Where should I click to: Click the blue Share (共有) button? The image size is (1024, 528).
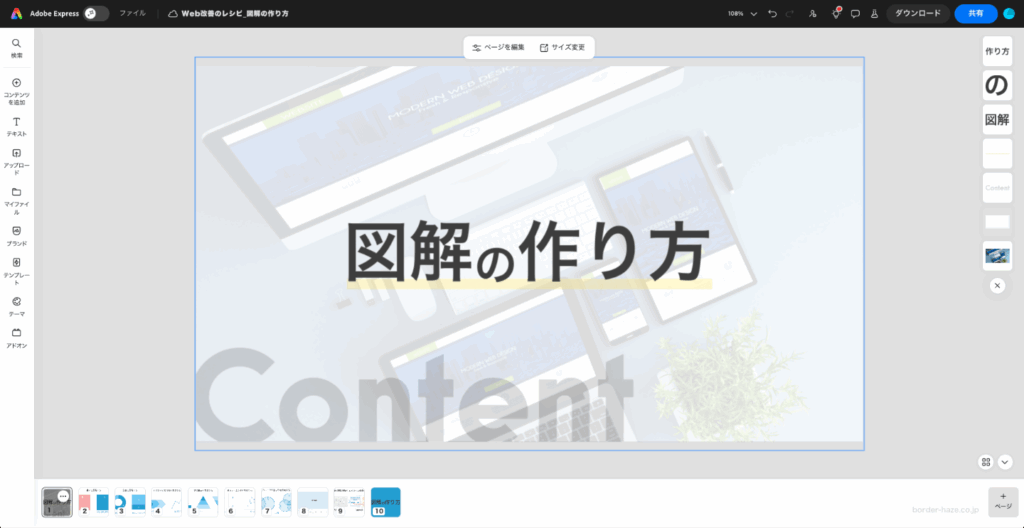coord(975,14)
